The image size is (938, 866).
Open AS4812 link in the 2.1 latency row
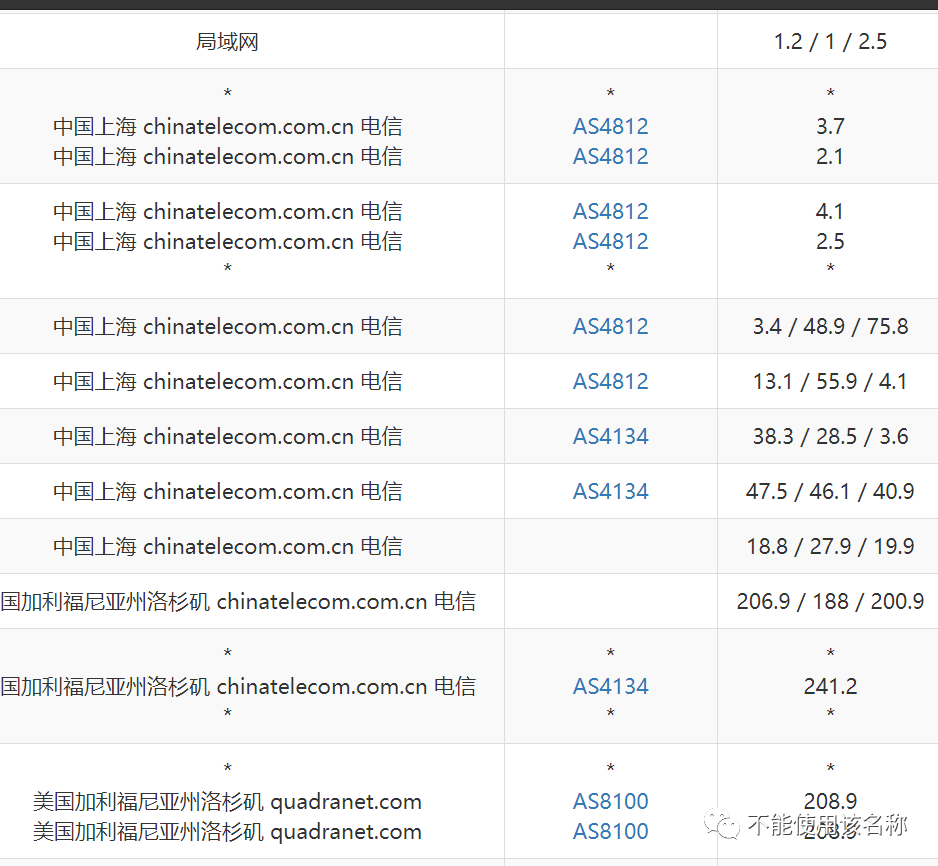[x=610, y=156]
